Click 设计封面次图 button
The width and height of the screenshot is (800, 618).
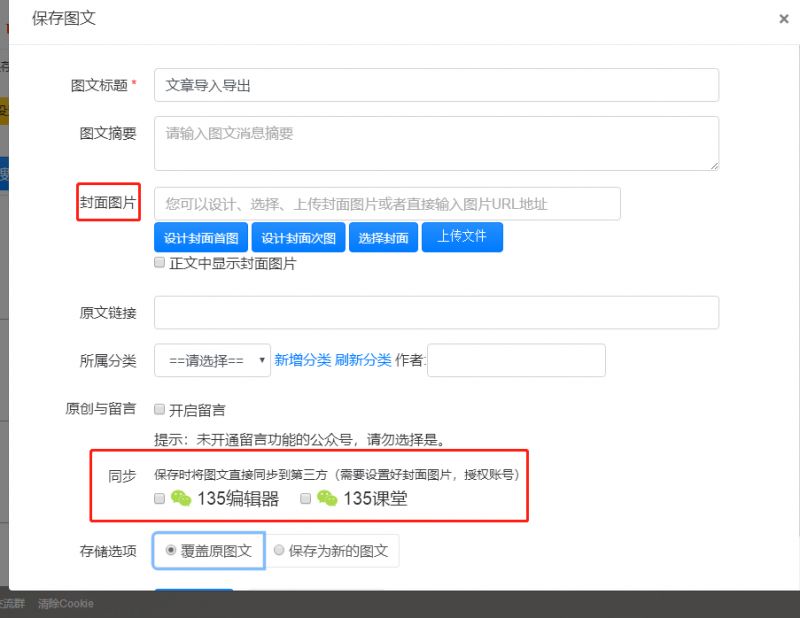click(298, 237)
